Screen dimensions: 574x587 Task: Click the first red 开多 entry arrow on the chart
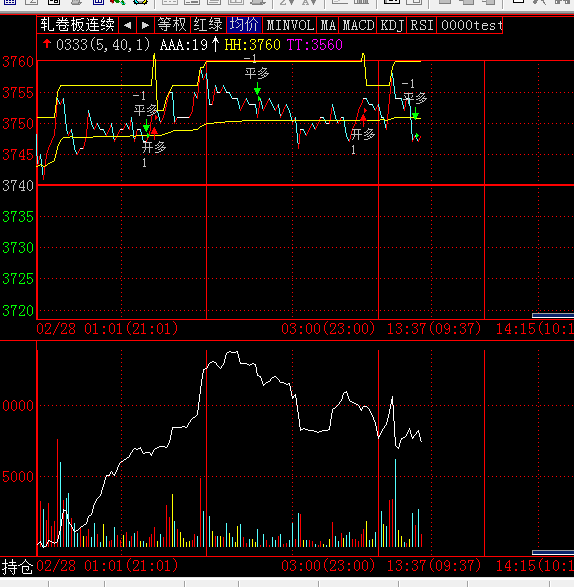tap(154, 132)
